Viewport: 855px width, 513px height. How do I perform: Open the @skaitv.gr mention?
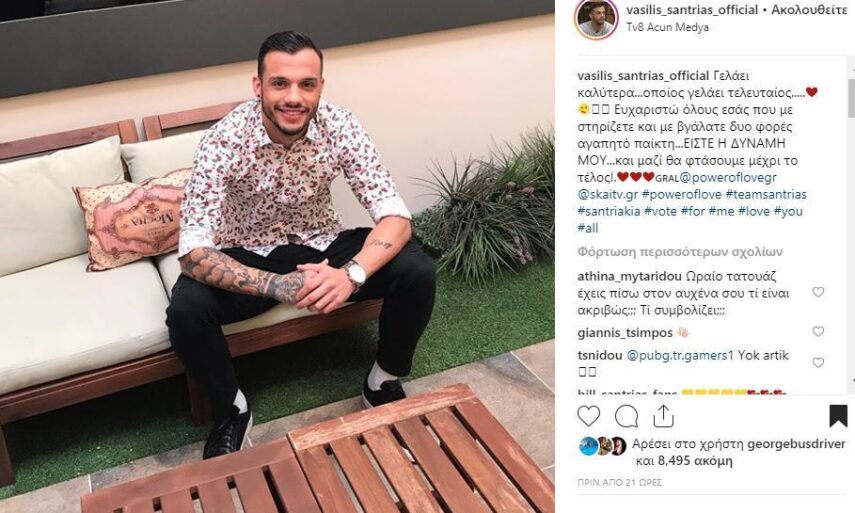[607, 195]
